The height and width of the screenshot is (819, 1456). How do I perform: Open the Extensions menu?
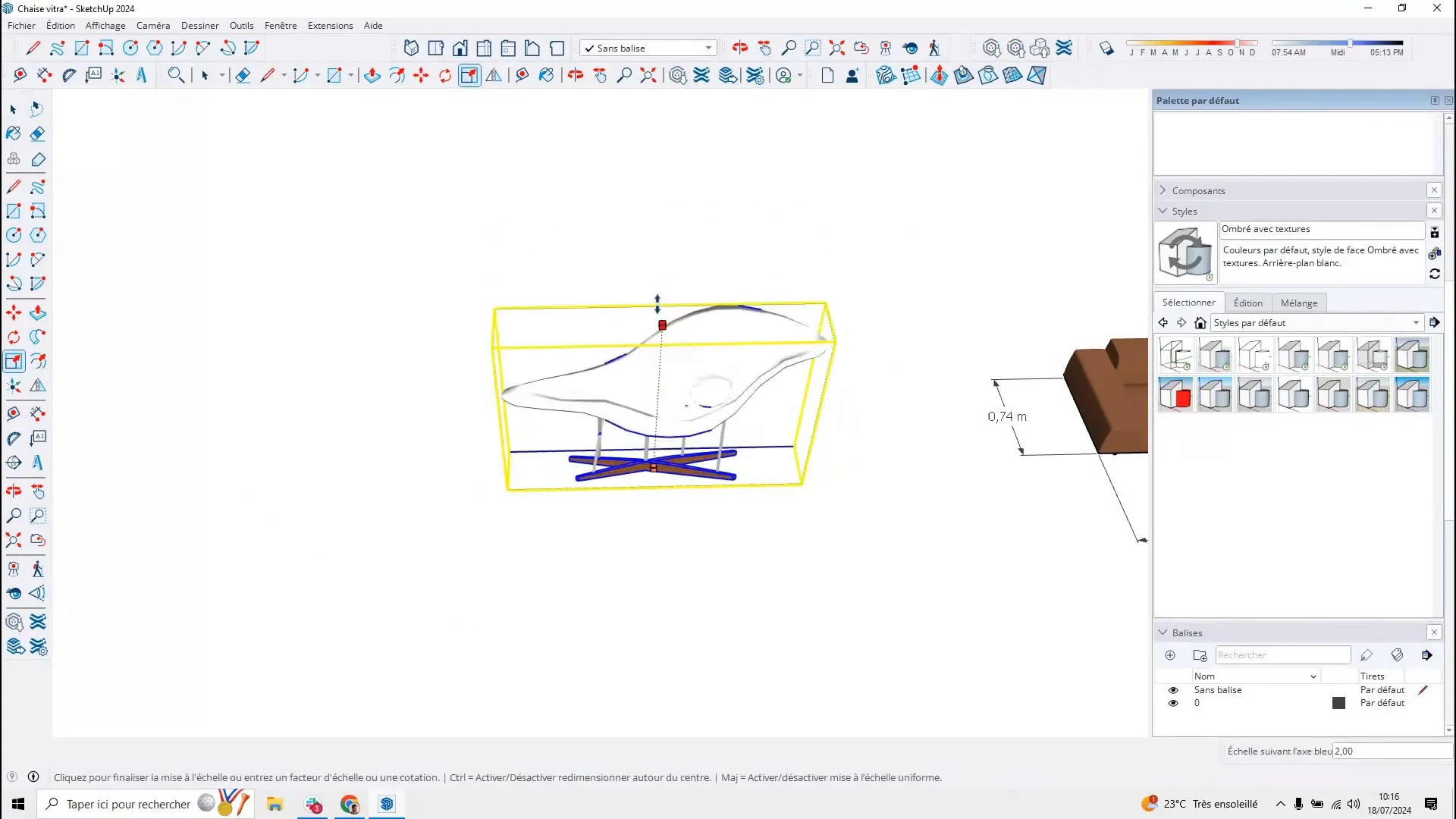tap(330, 25)
